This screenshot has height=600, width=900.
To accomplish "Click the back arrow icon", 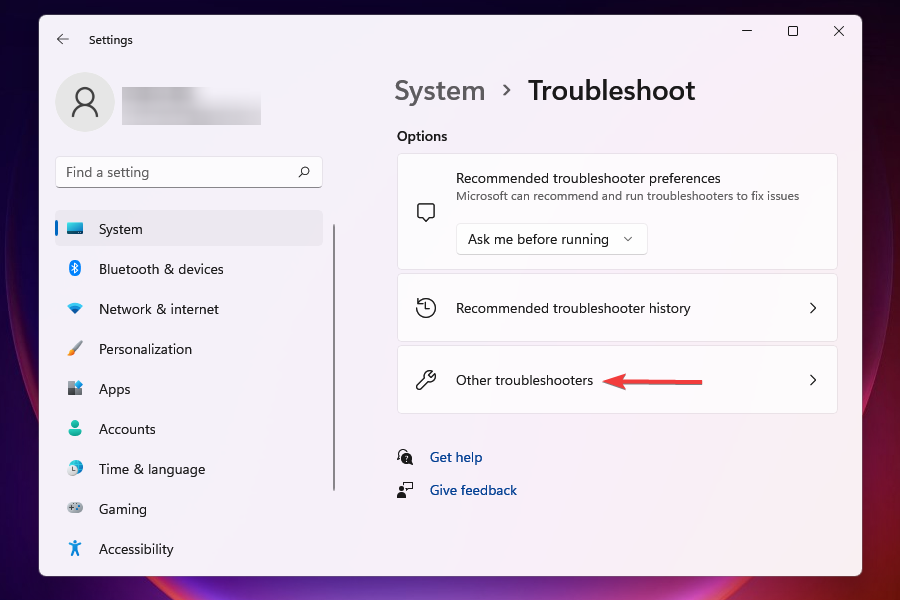I will click(63, 39).
